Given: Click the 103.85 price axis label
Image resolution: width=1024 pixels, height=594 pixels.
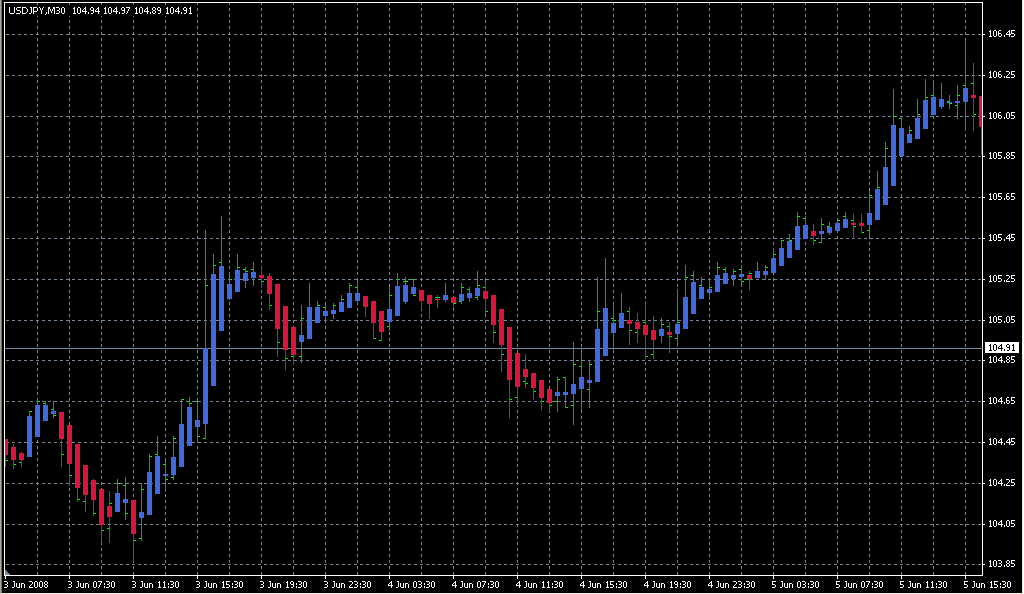Looking at the screenshot, I should tap(1001, 564).
